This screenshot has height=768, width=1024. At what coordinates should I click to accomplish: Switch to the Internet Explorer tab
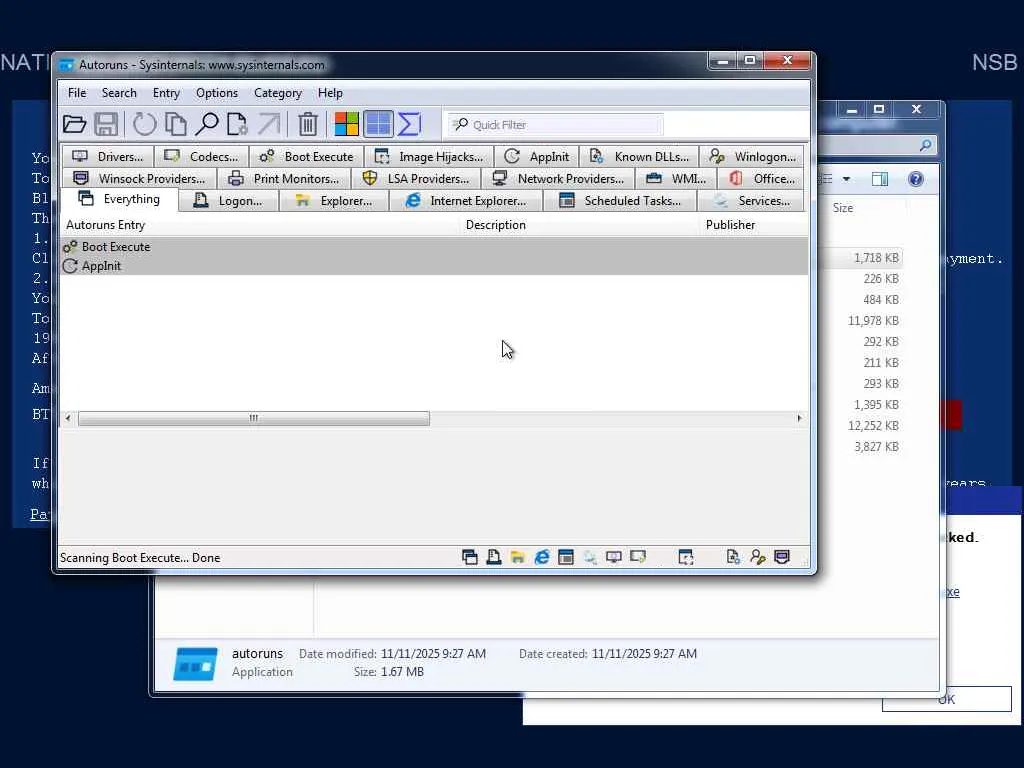pos(466,200)
